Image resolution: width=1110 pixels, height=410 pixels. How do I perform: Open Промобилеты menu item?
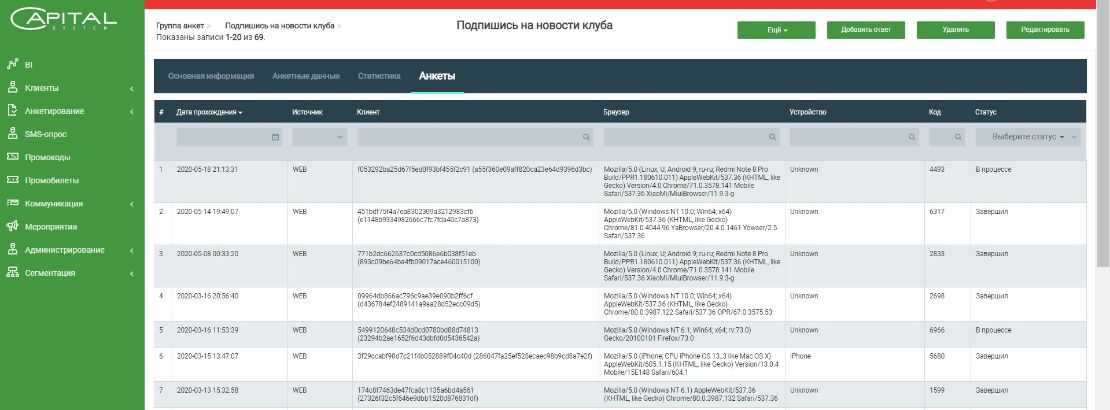(x=52, y=181)
